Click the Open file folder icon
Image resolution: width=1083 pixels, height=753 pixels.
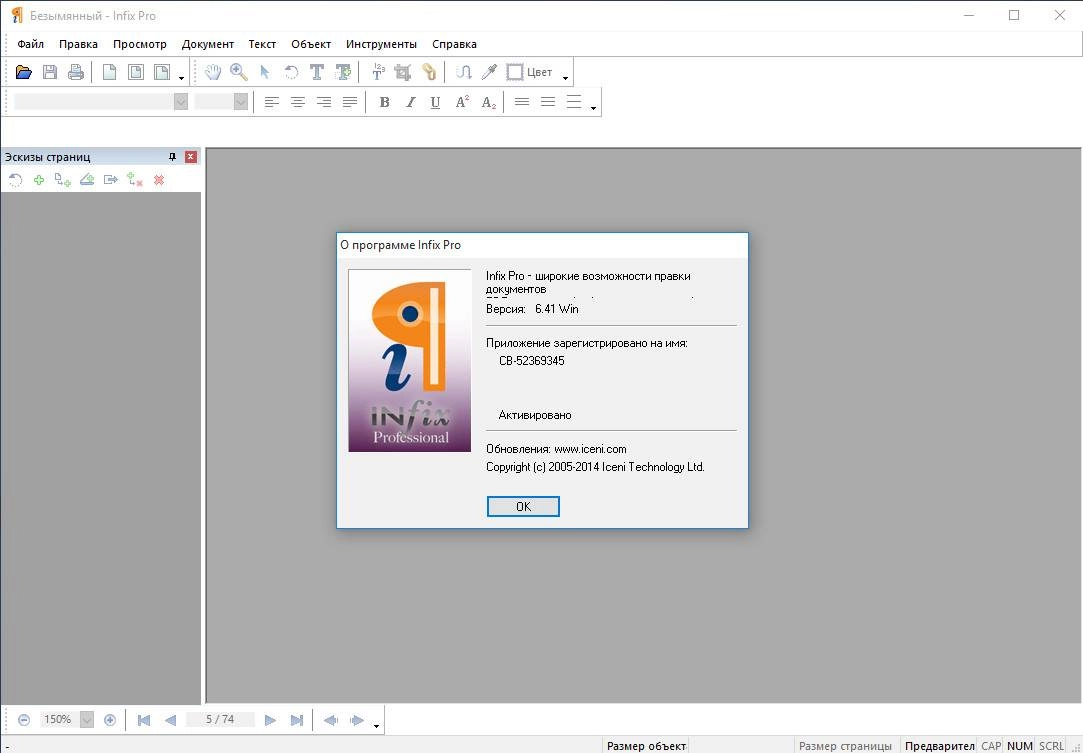23,72
